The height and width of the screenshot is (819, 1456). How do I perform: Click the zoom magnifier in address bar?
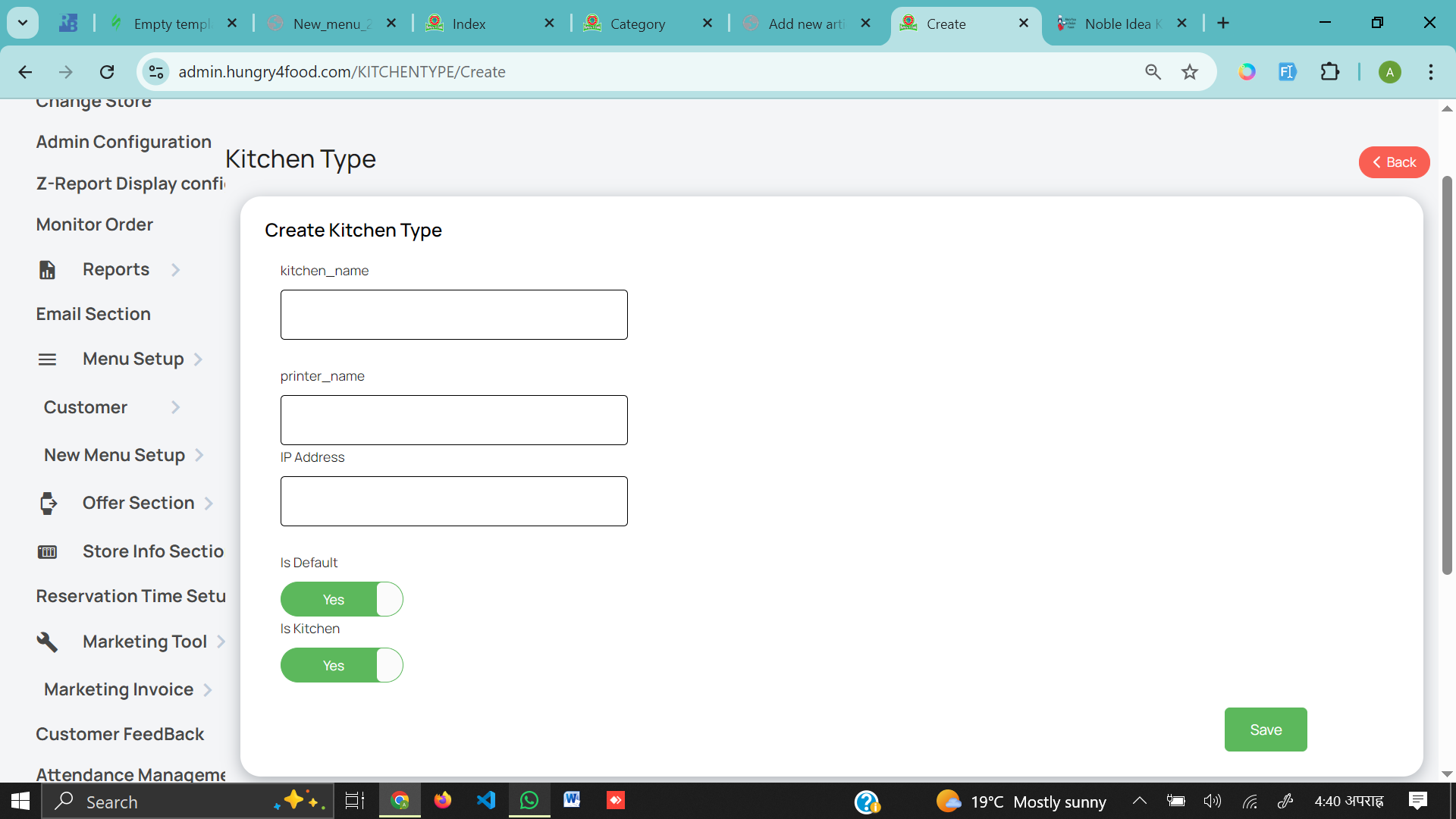coord(1153,72)
